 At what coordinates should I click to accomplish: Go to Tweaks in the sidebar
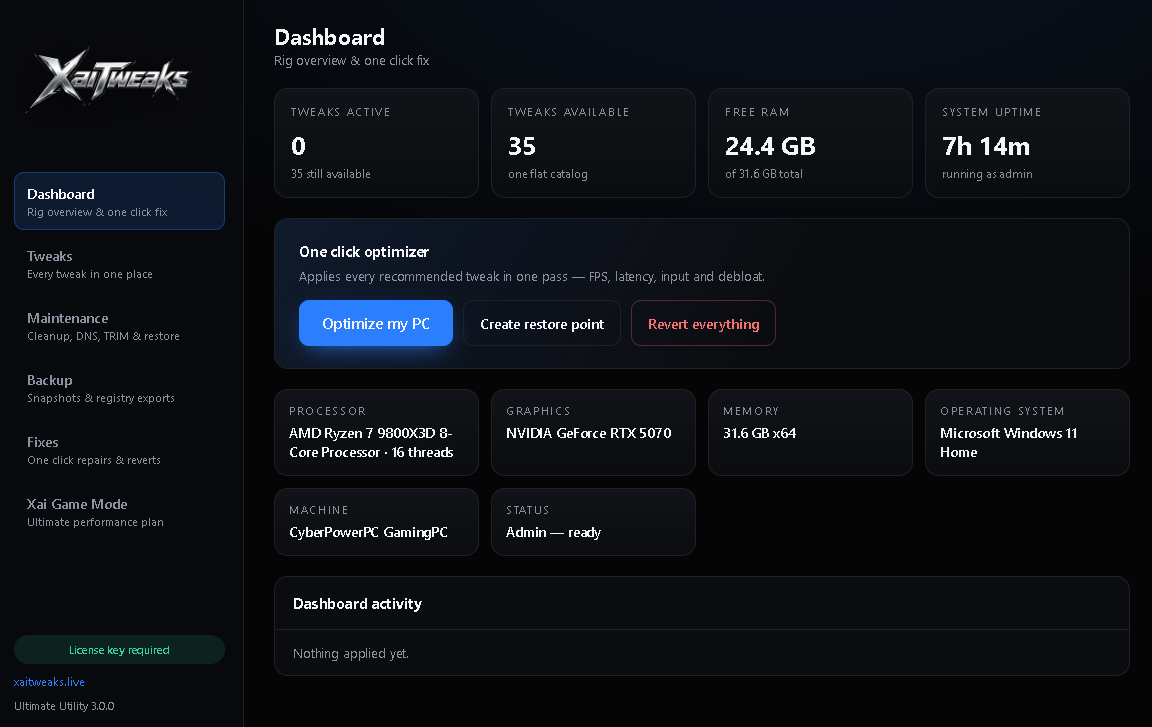(x=119, y=264)
